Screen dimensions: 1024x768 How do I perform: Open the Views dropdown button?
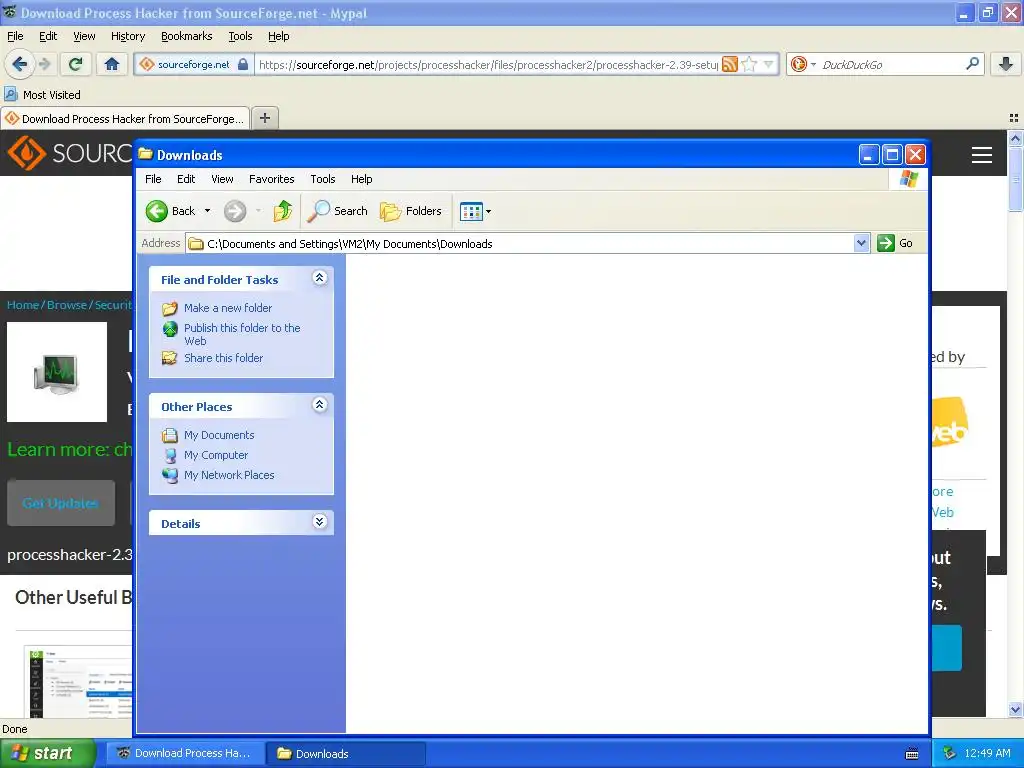click(x=475, y=211)
